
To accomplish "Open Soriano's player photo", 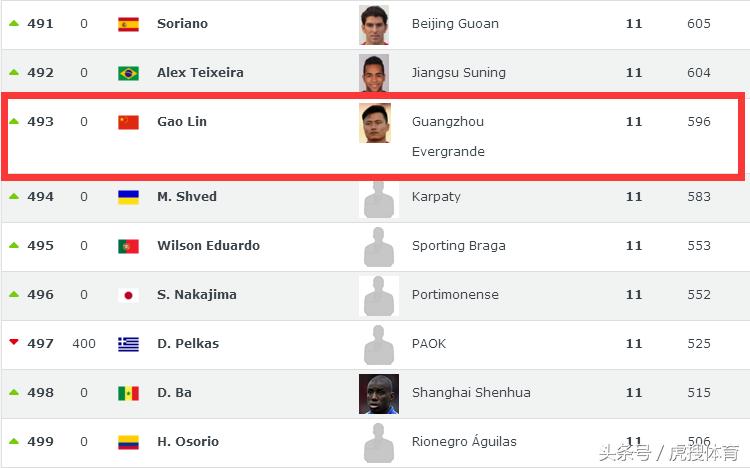I will (x=374, y=25).
